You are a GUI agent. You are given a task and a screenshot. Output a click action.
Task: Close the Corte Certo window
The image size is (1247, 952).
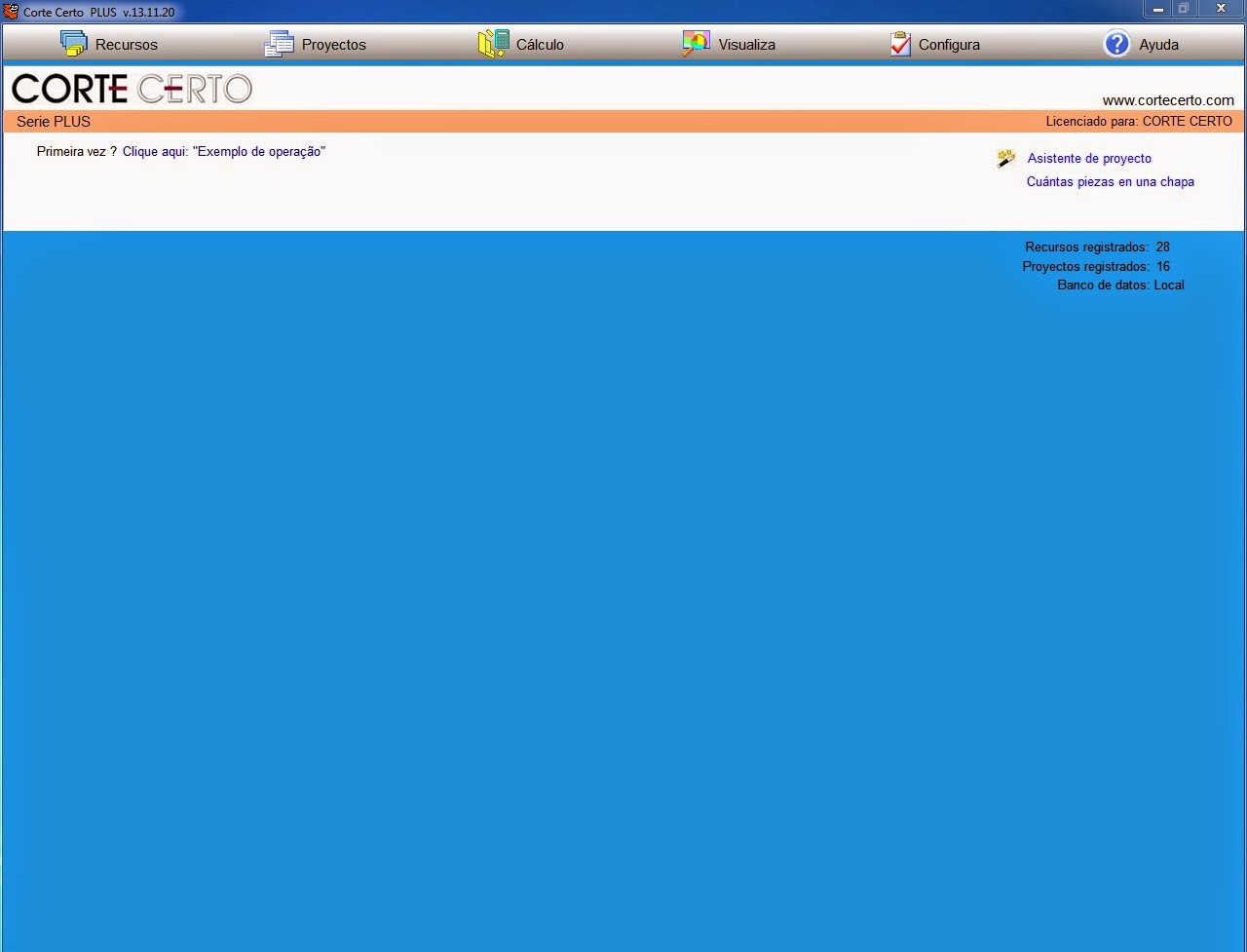point(1222,9)
